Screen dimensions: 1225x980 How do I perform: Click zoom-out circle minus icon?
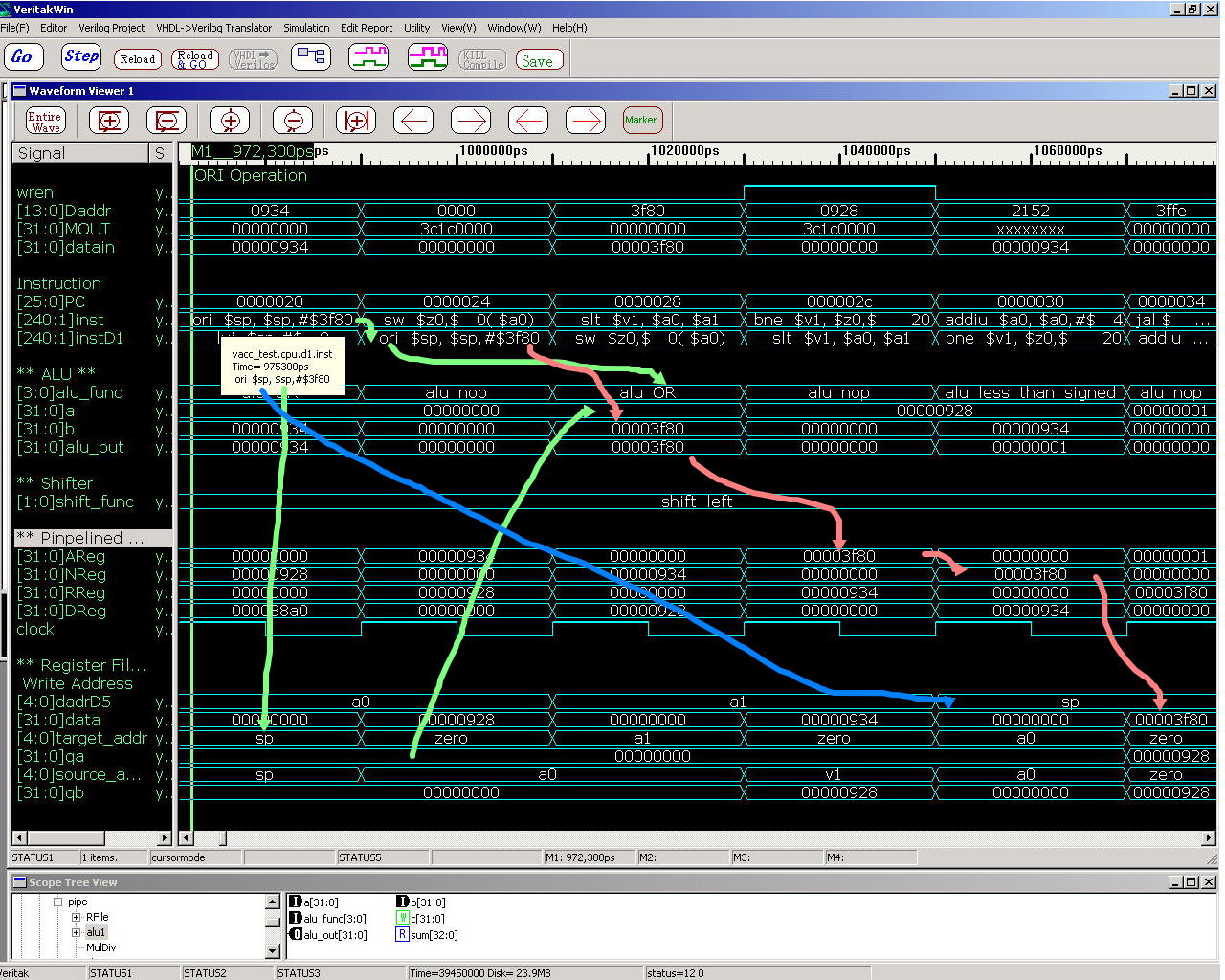tap(293, 122)
